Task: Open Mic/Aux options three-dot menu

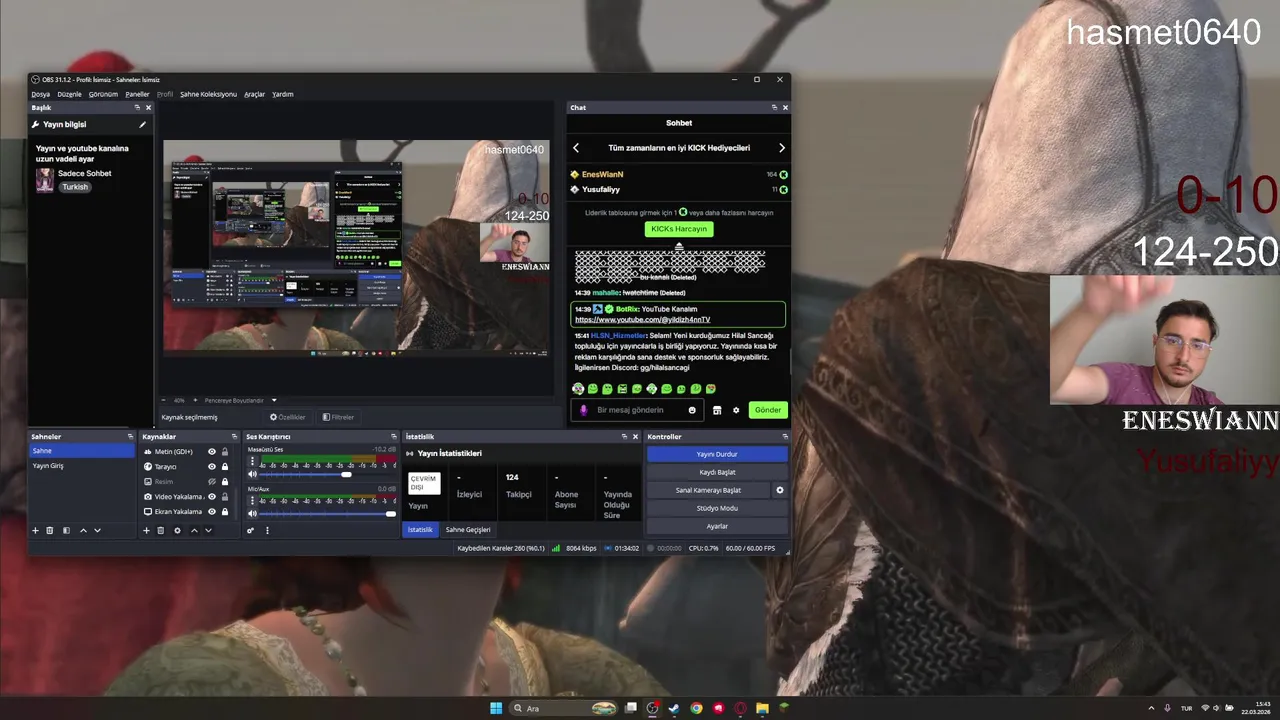Action: tap(252, 500)
